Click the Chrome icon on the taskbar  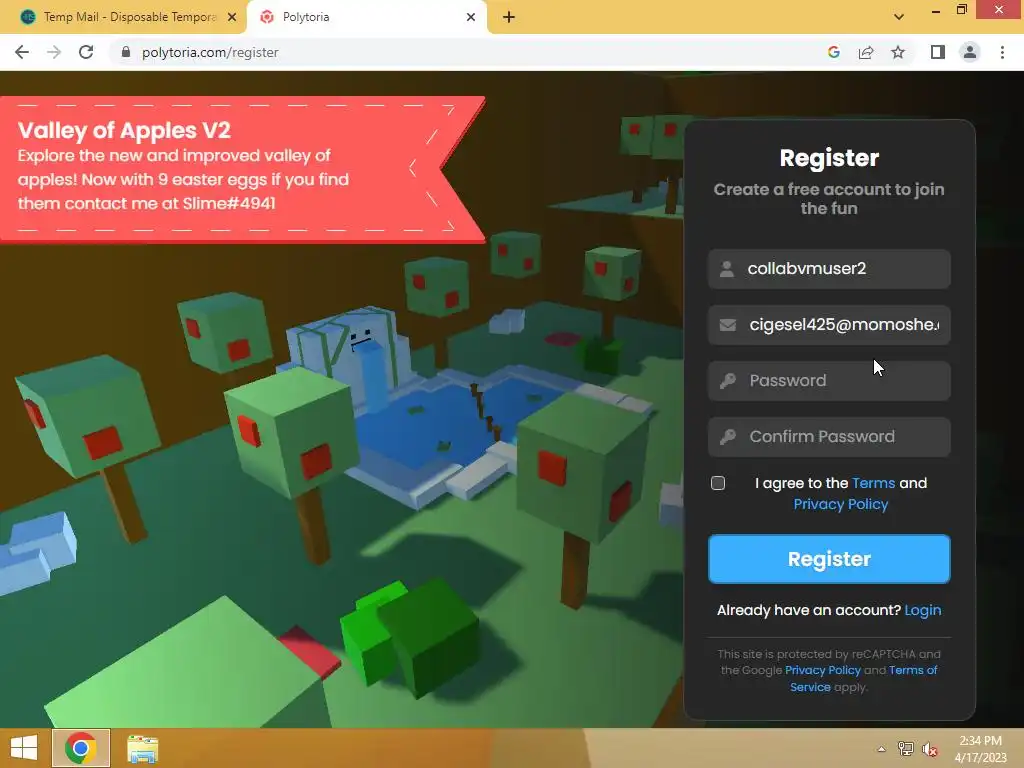point(80,748)
